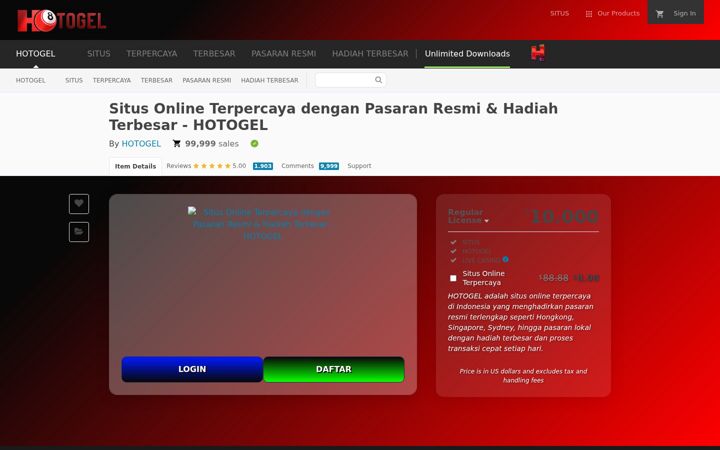720x450 pixels.
Task: Click TERBESAR in the light sub-navigation
Action: coord(157,80)
